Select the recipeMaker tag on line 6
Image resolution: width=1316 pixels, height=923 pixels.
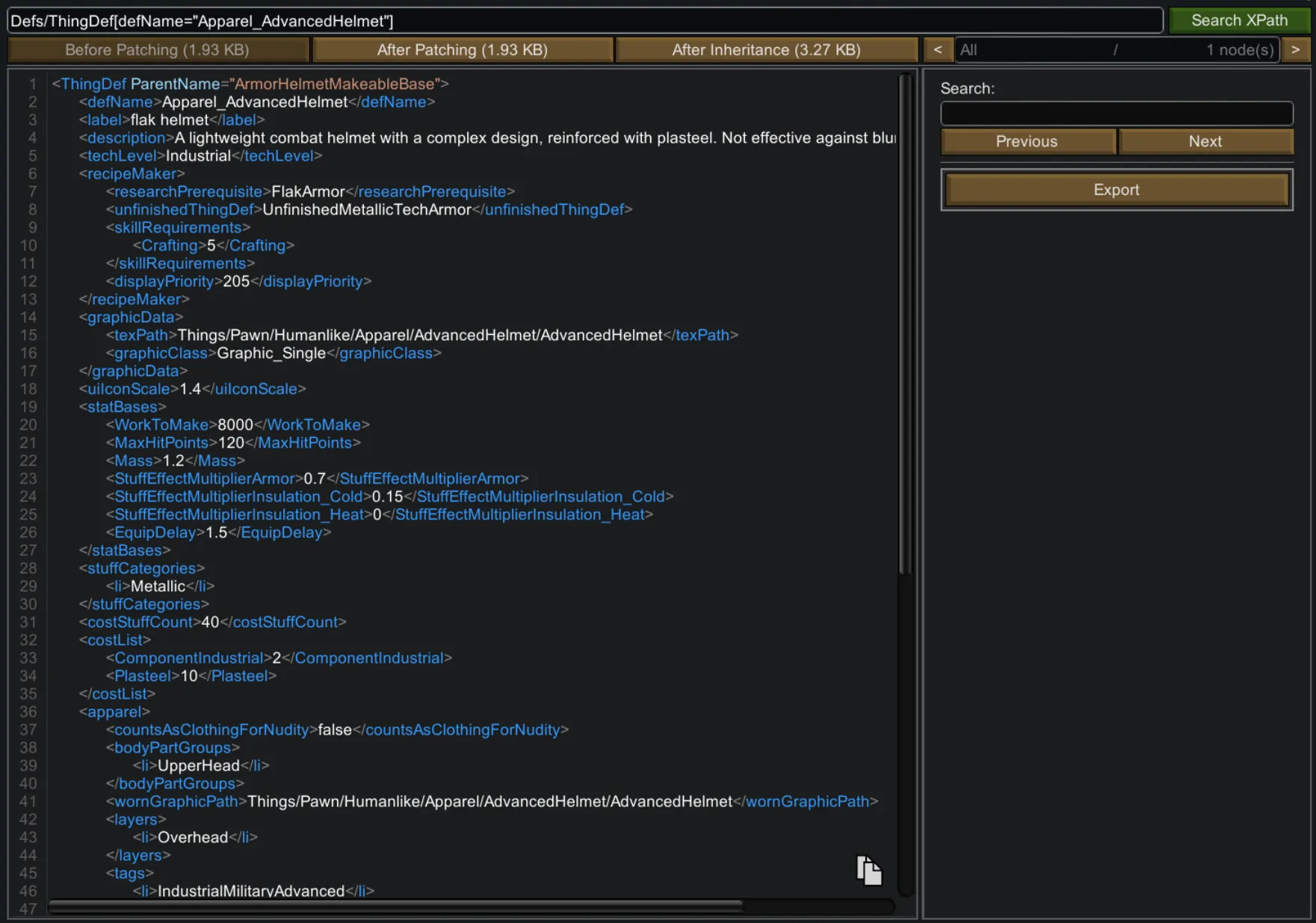click(x=132, y=174)
